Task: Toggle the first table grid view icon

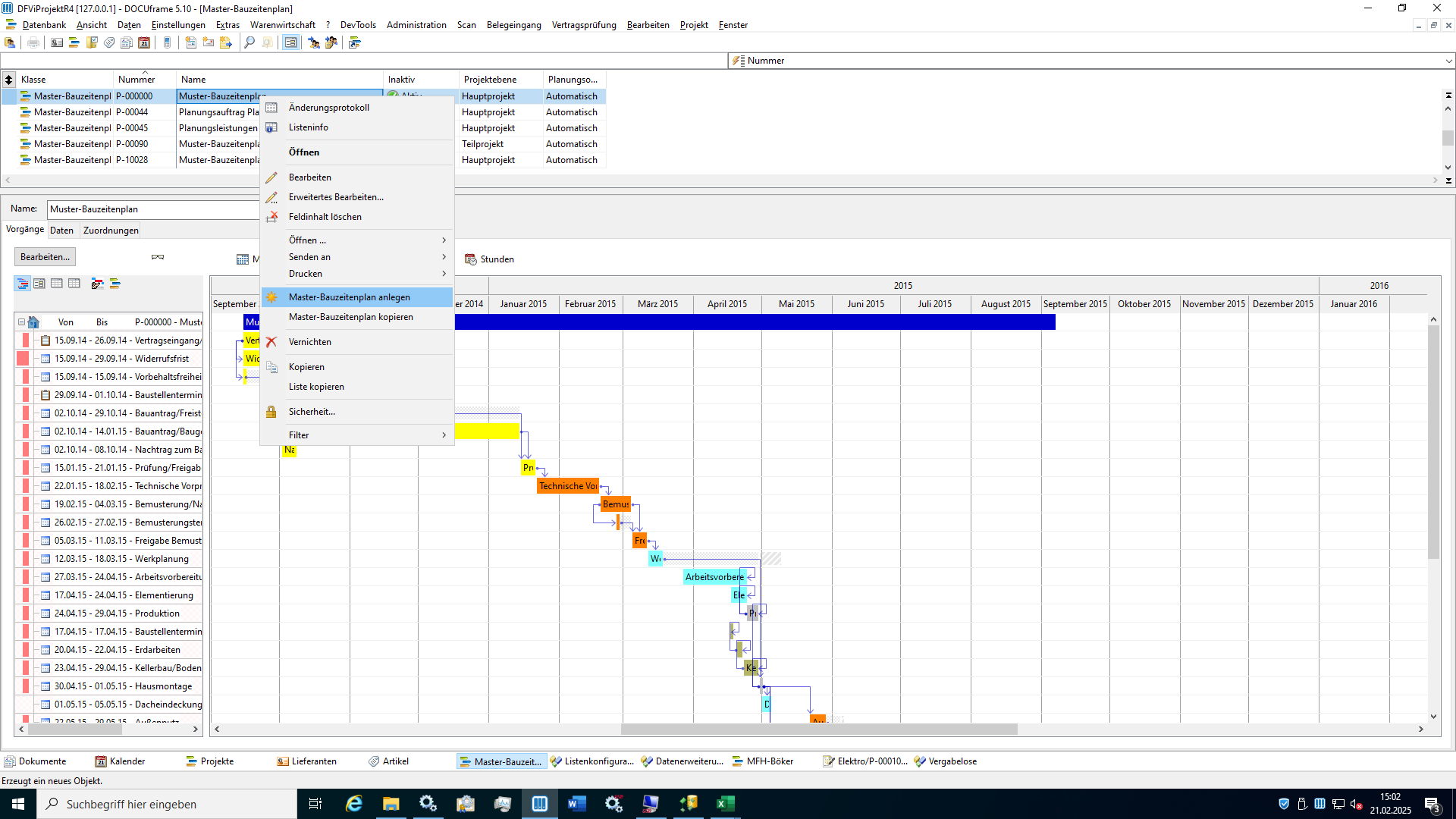Action: (57, 284)
